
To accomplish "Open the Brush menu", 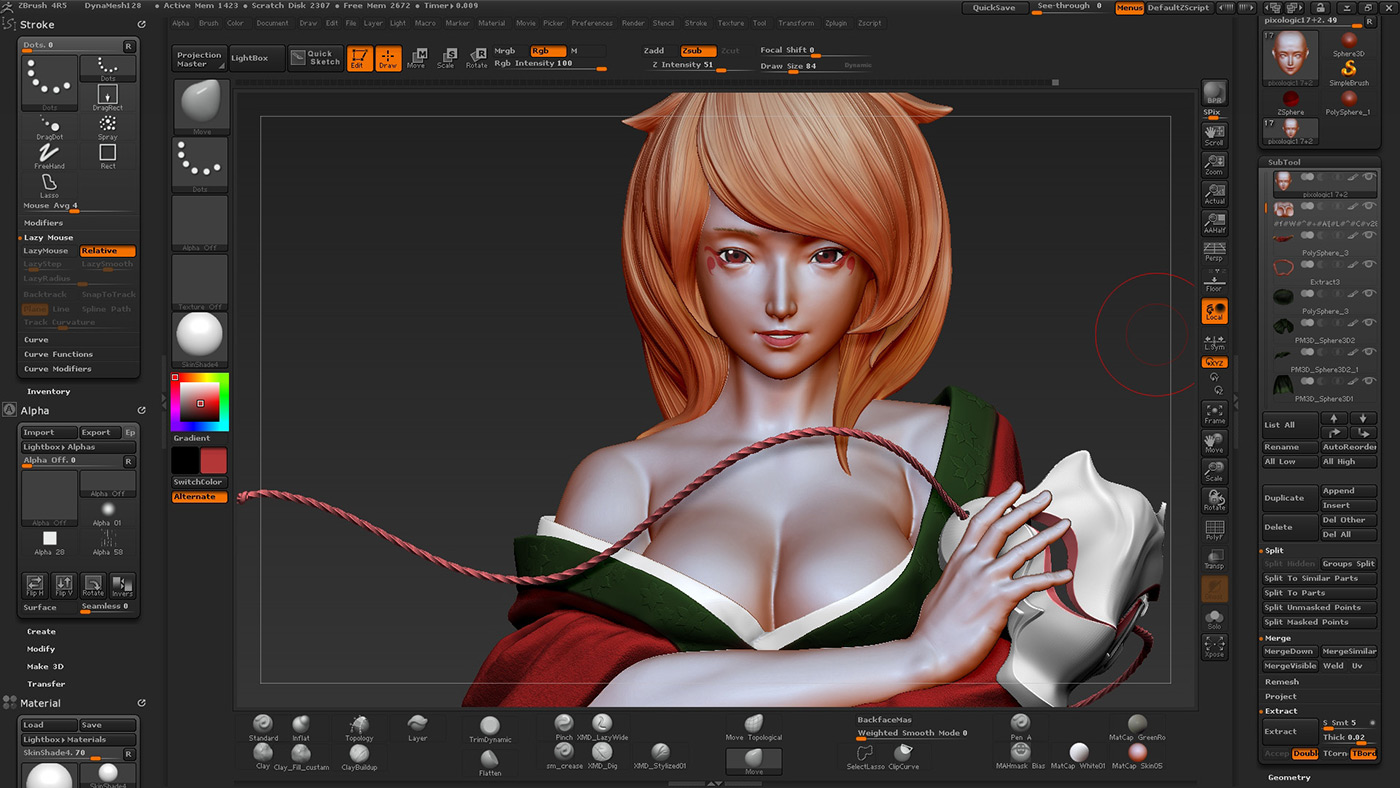I will point(209,23).
